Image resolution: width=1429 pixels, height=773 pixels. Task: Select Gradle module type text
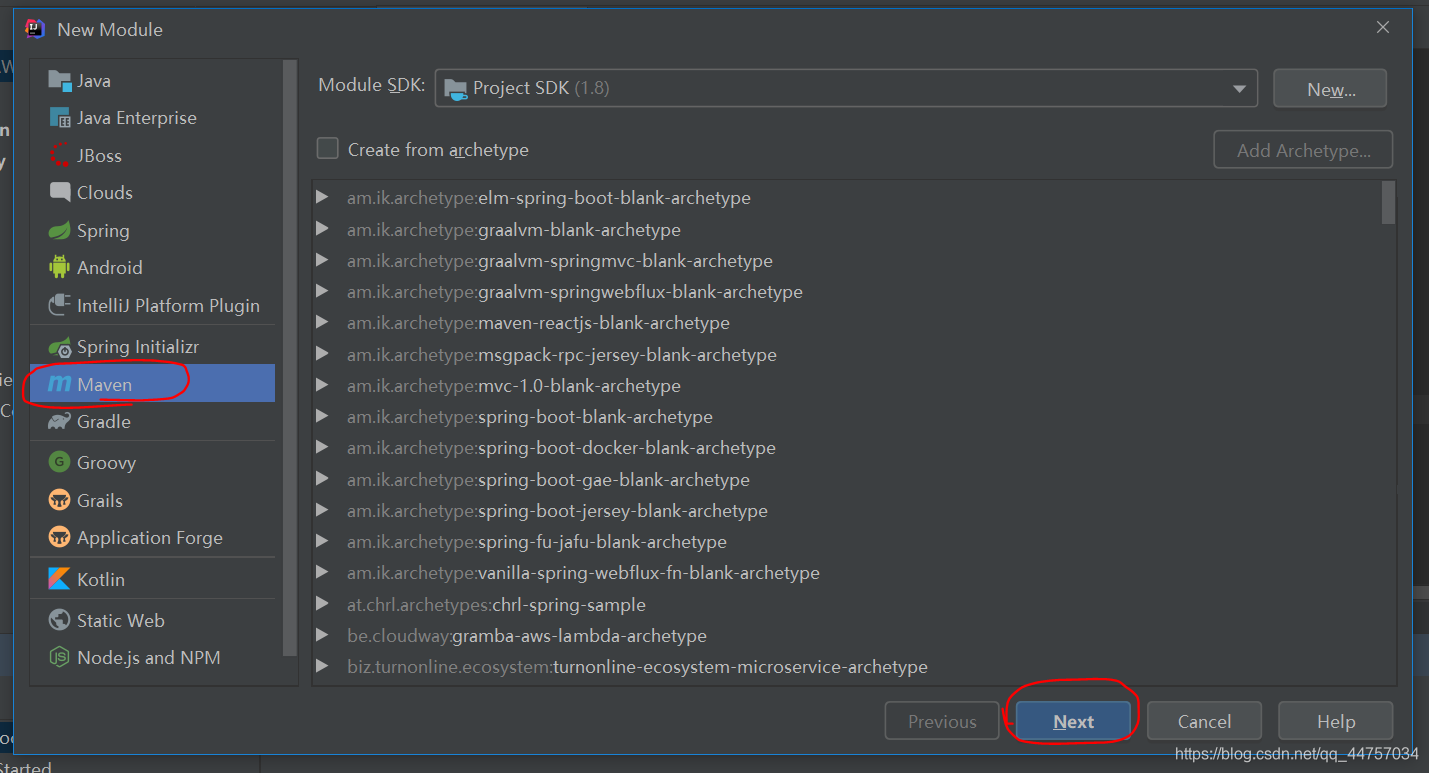pyautogui.click(x=104, y=422)
